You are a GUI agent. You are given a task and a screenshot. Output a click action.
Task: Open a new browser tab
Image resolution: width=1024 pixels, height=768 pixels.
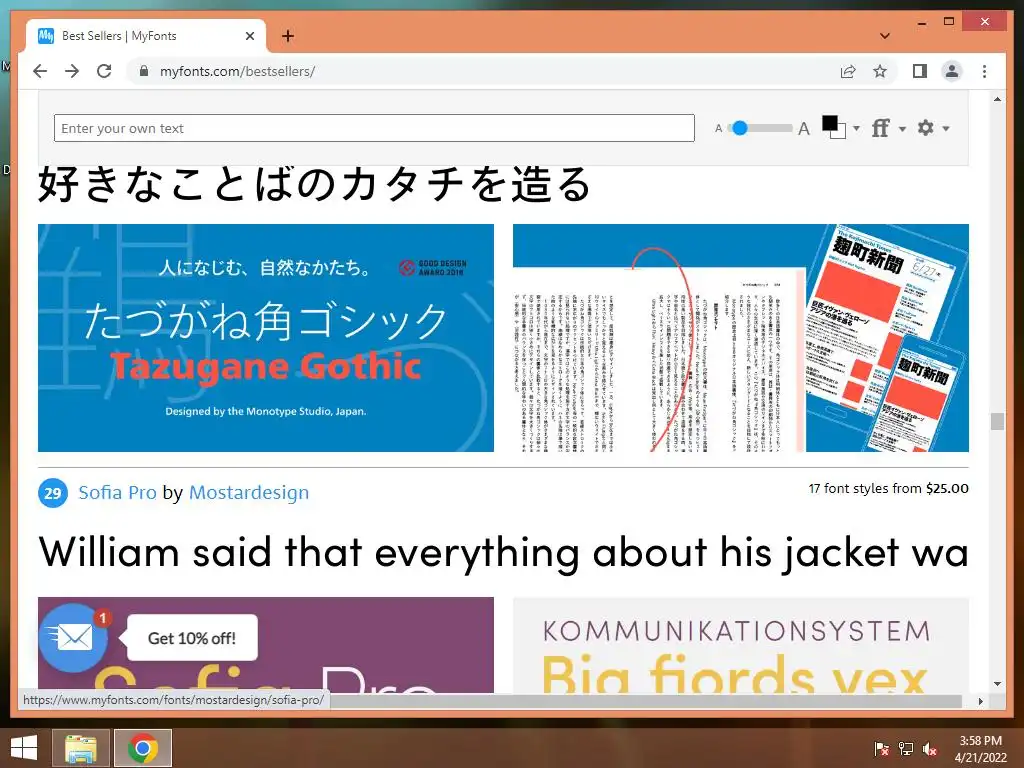click(x=288, y=36)
